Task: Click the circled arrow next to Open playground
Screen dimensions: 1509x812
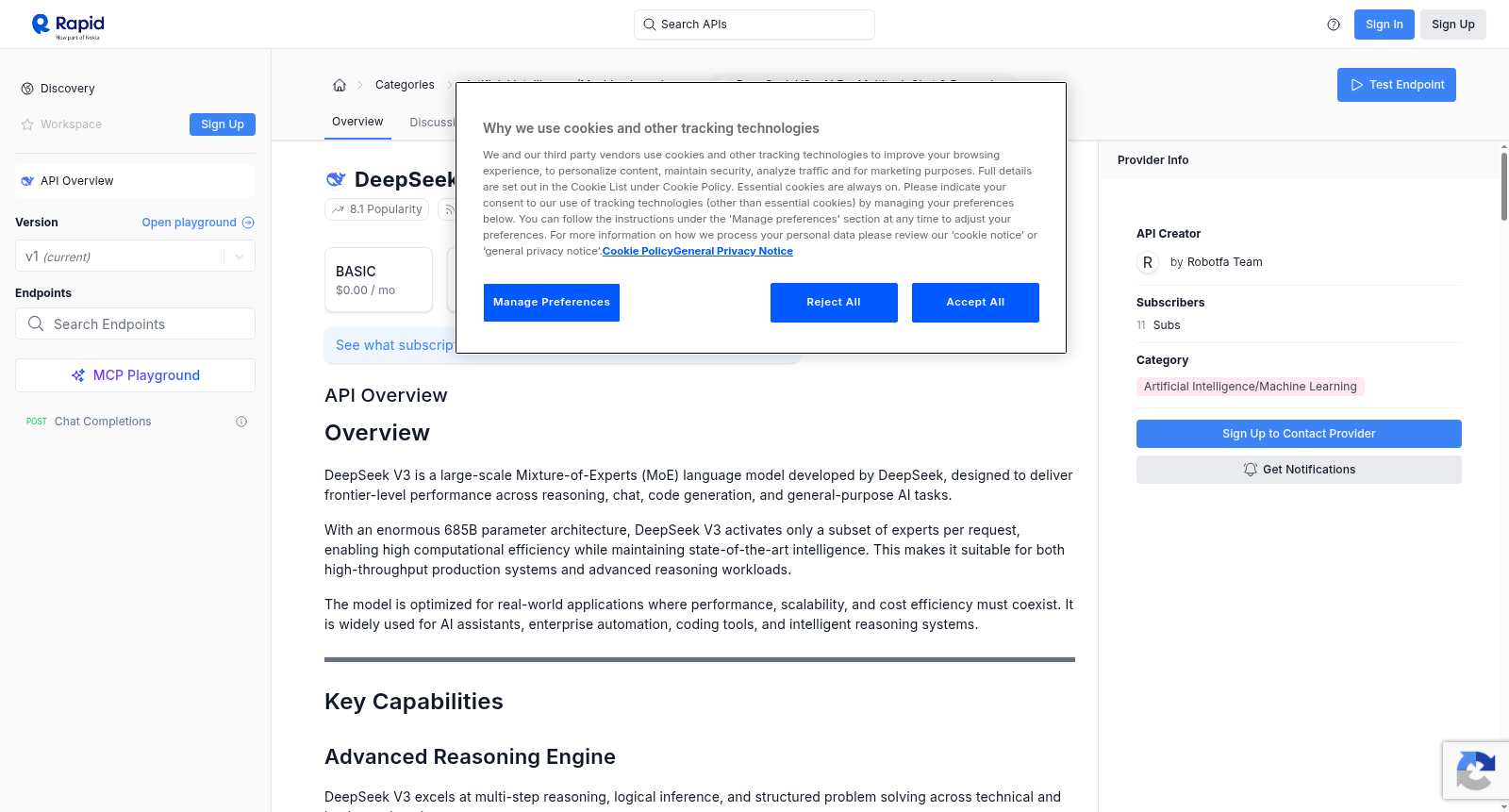Action: click(x=248, y=223)
